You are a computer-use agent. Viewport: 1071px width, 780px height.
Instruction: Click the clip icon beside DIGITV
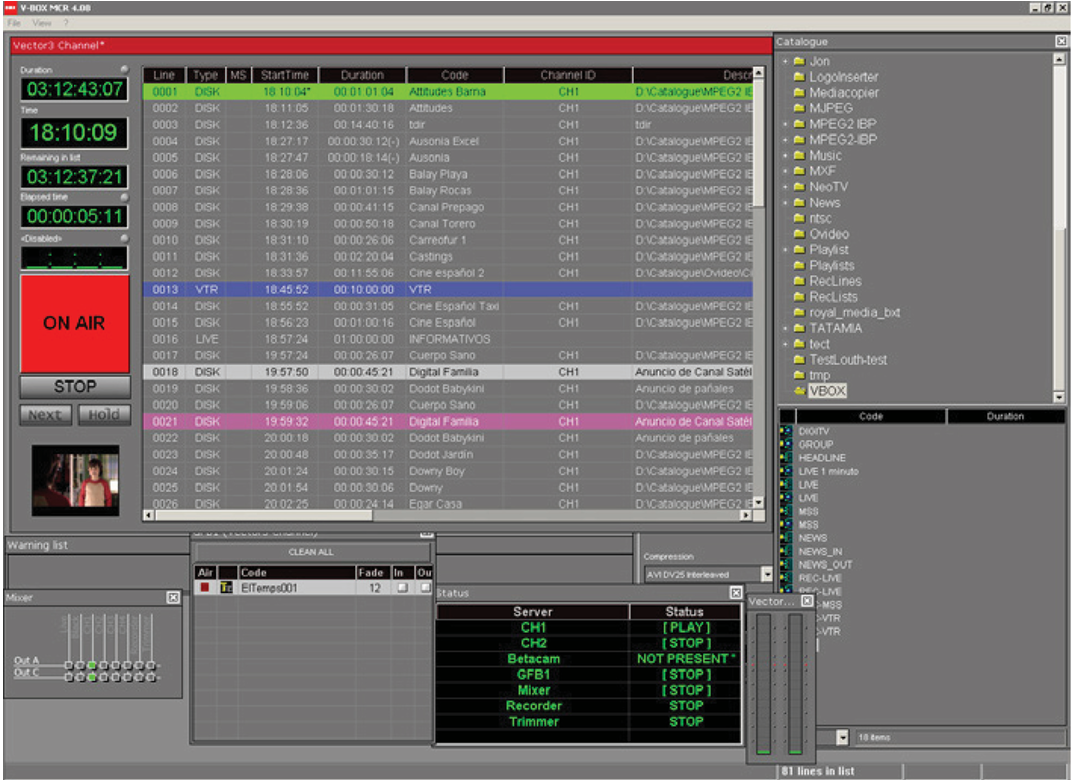tap(786, 431)
